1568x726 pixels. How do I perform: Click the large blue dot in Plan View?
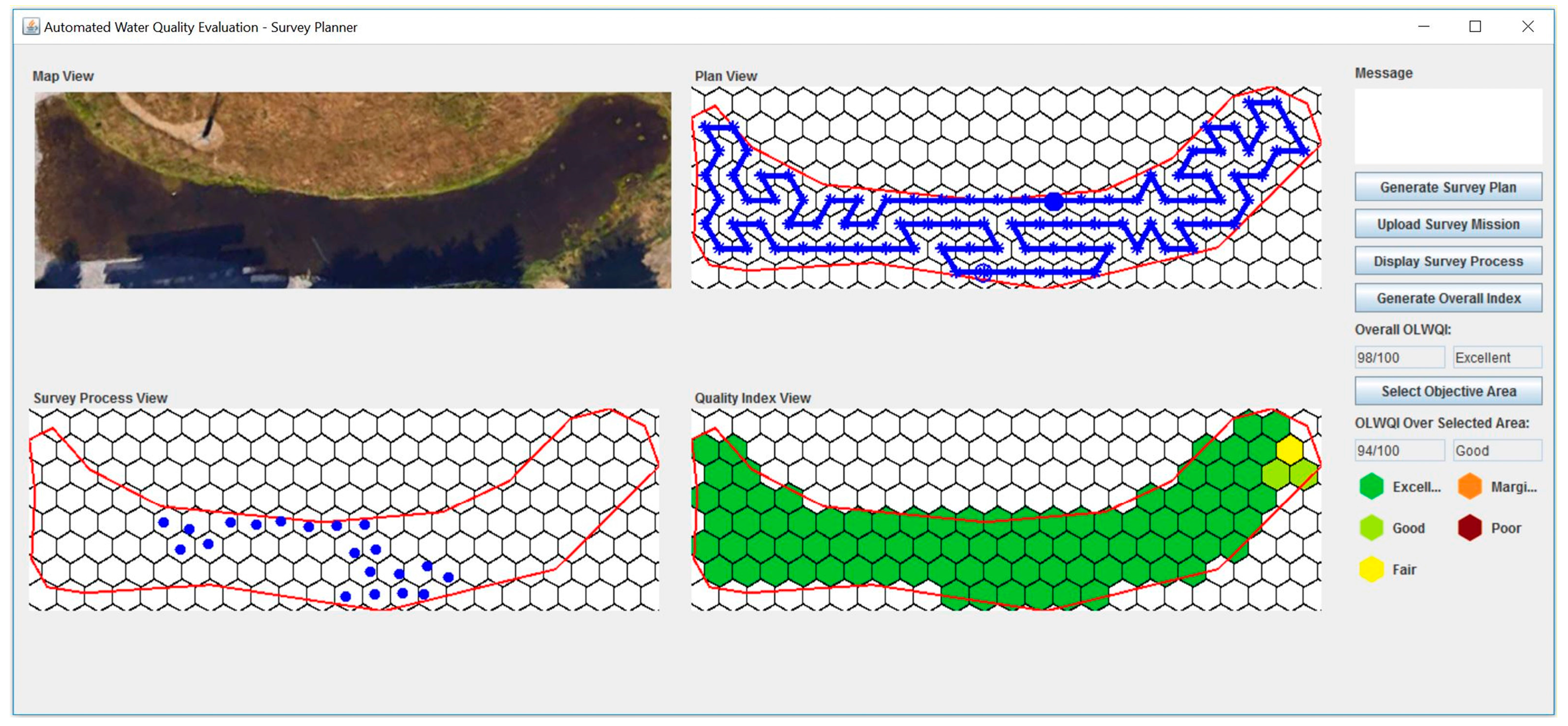(x=1053, y=201)
